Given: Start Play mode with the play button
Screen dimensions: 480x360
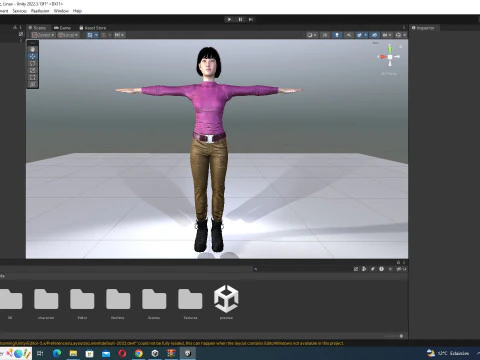Looking at the screenshot, I should coord(229,19).
